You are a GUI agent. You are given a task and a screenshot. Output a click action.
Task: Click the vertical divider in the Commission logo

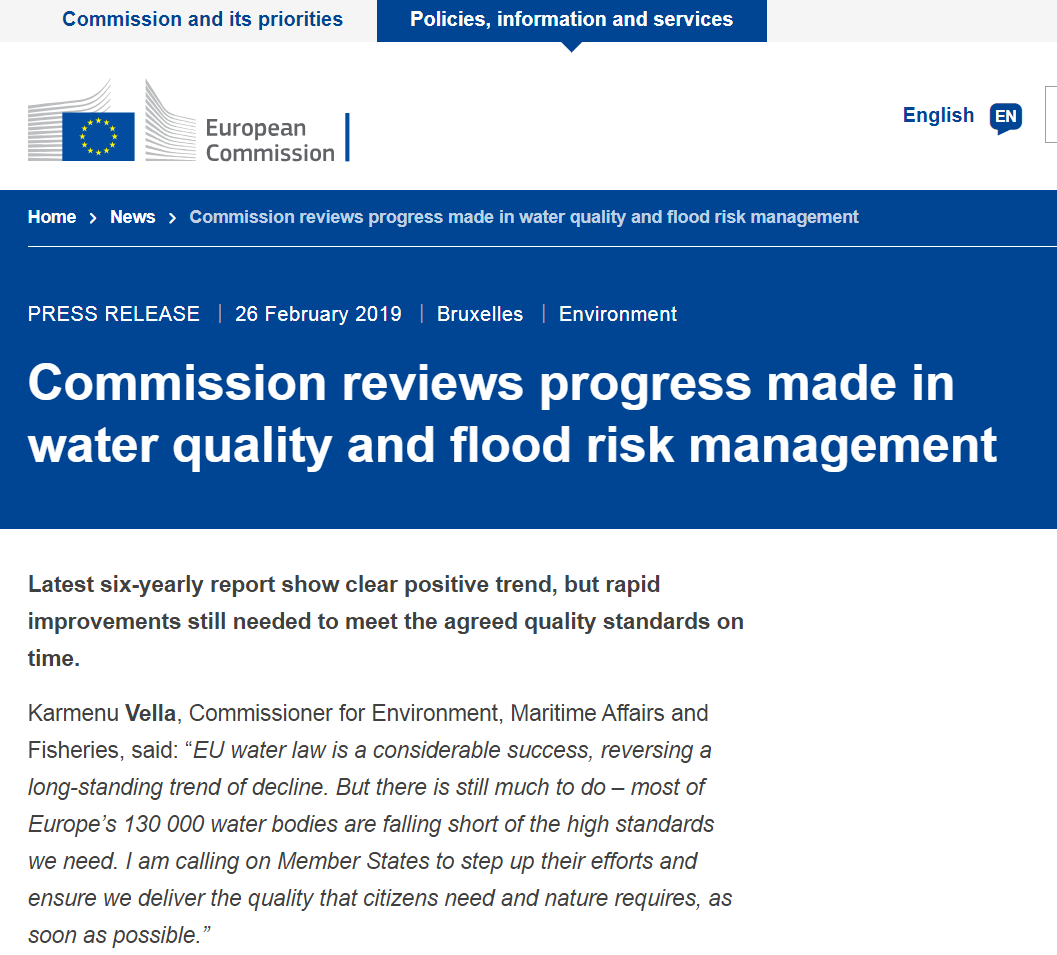[x=348, y=136]
